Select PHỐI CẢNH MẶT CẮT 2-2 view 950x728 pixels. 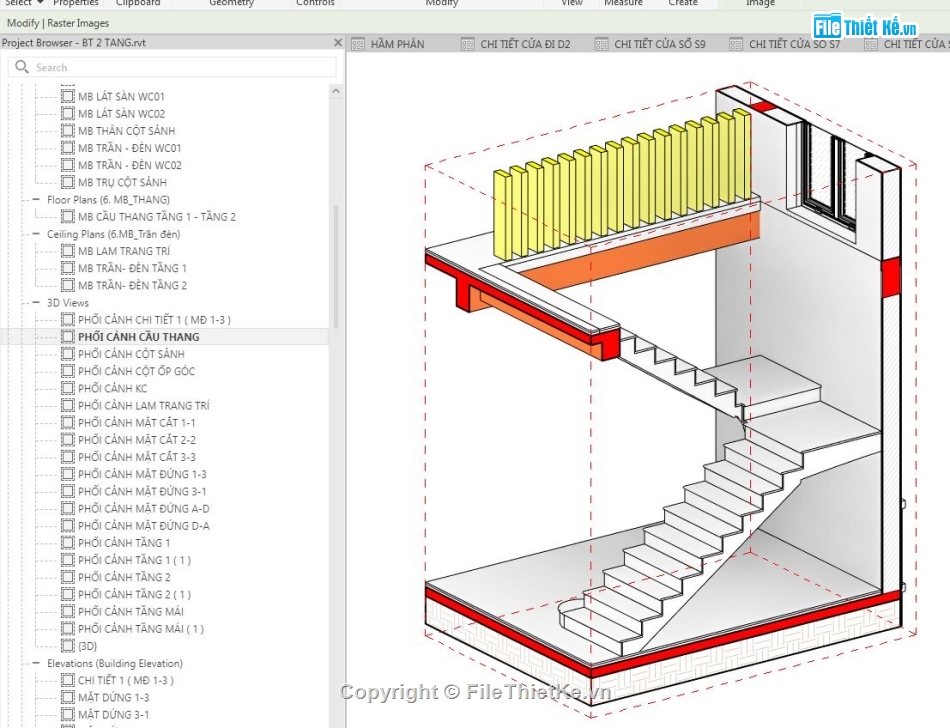[136, 440]
